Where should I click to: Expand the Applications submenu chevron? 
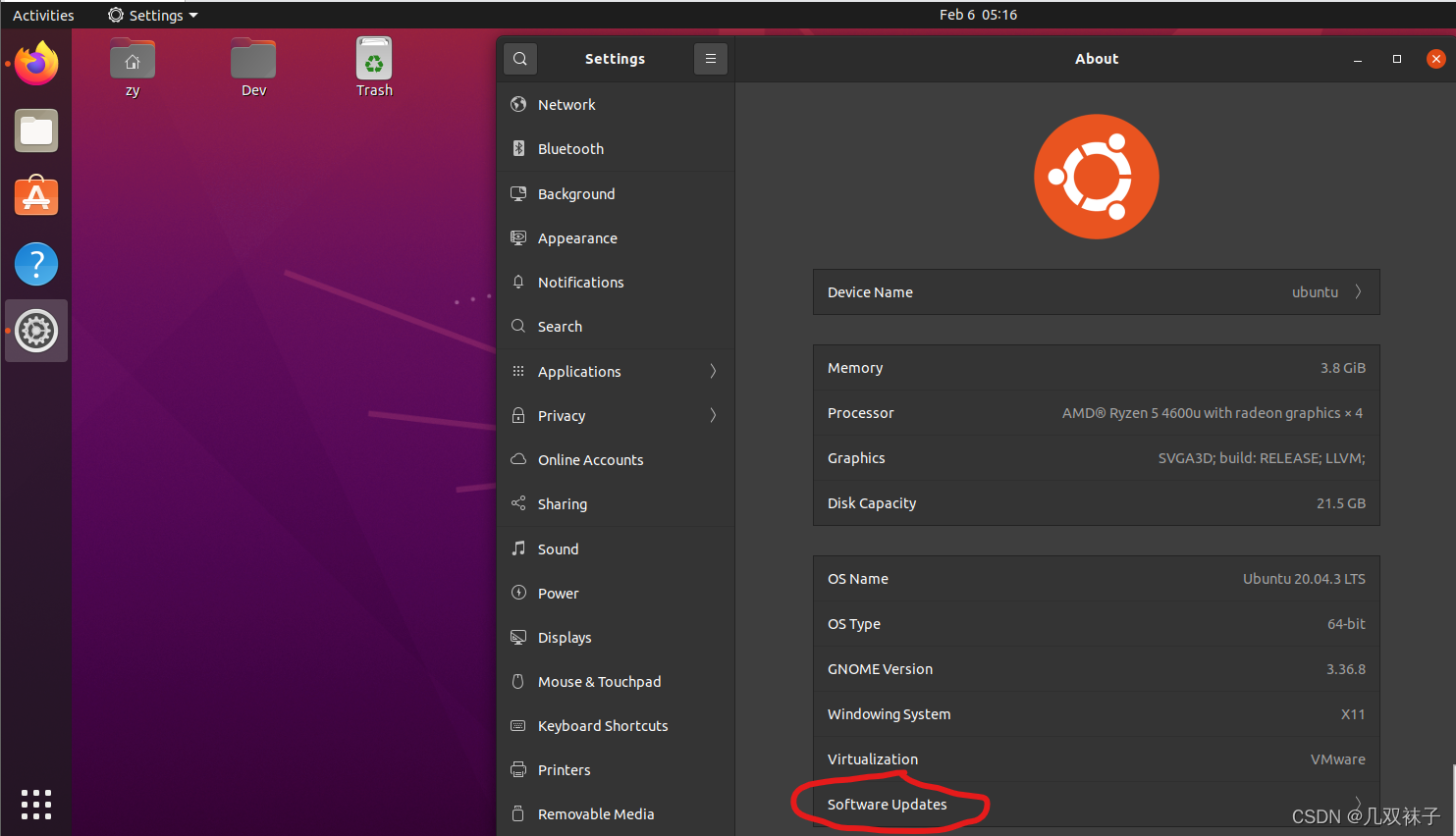[x=713, y=371]
